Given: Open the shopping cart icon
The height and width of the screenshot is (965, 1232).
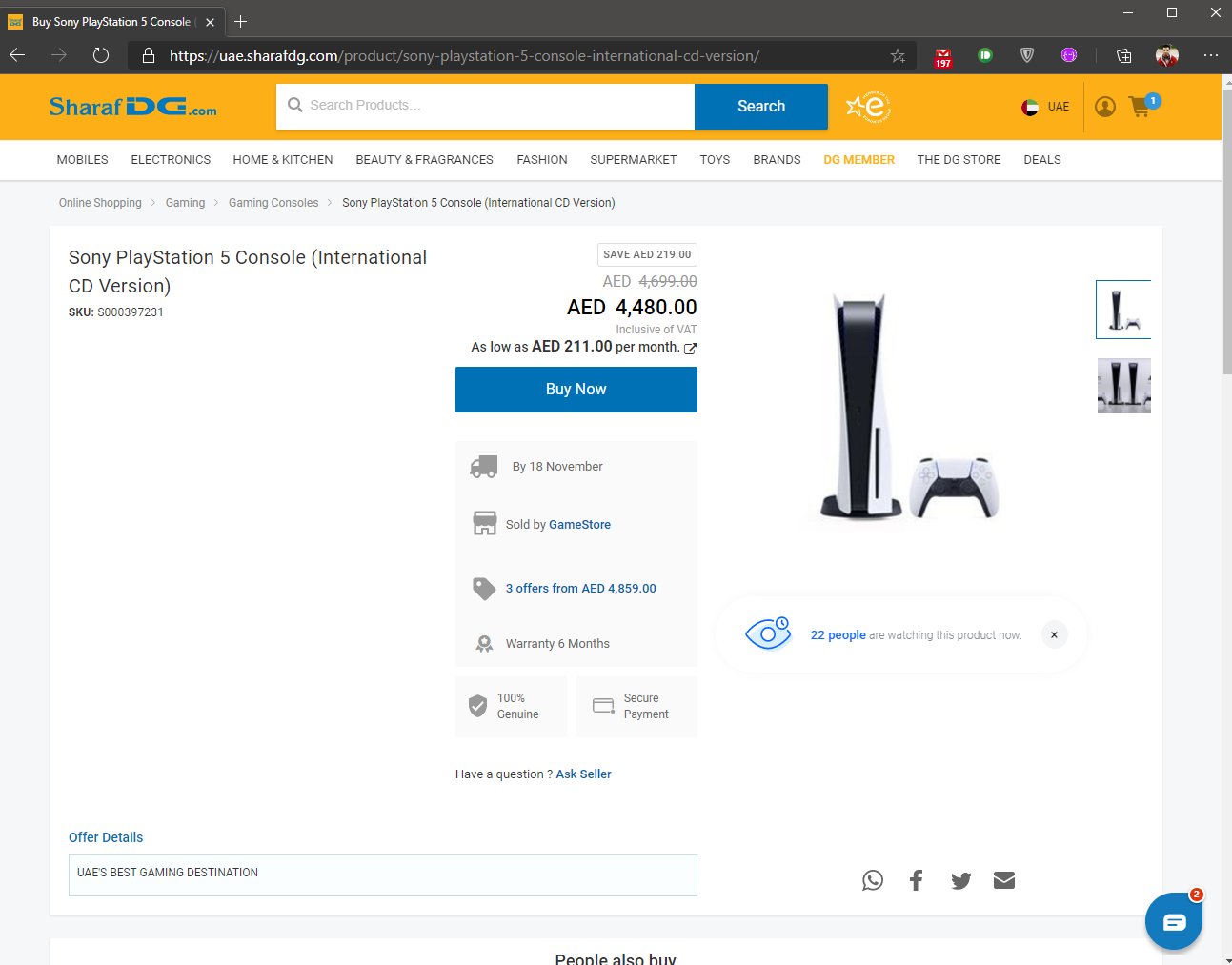Looking at the screenshot, I should point(1141,107).
